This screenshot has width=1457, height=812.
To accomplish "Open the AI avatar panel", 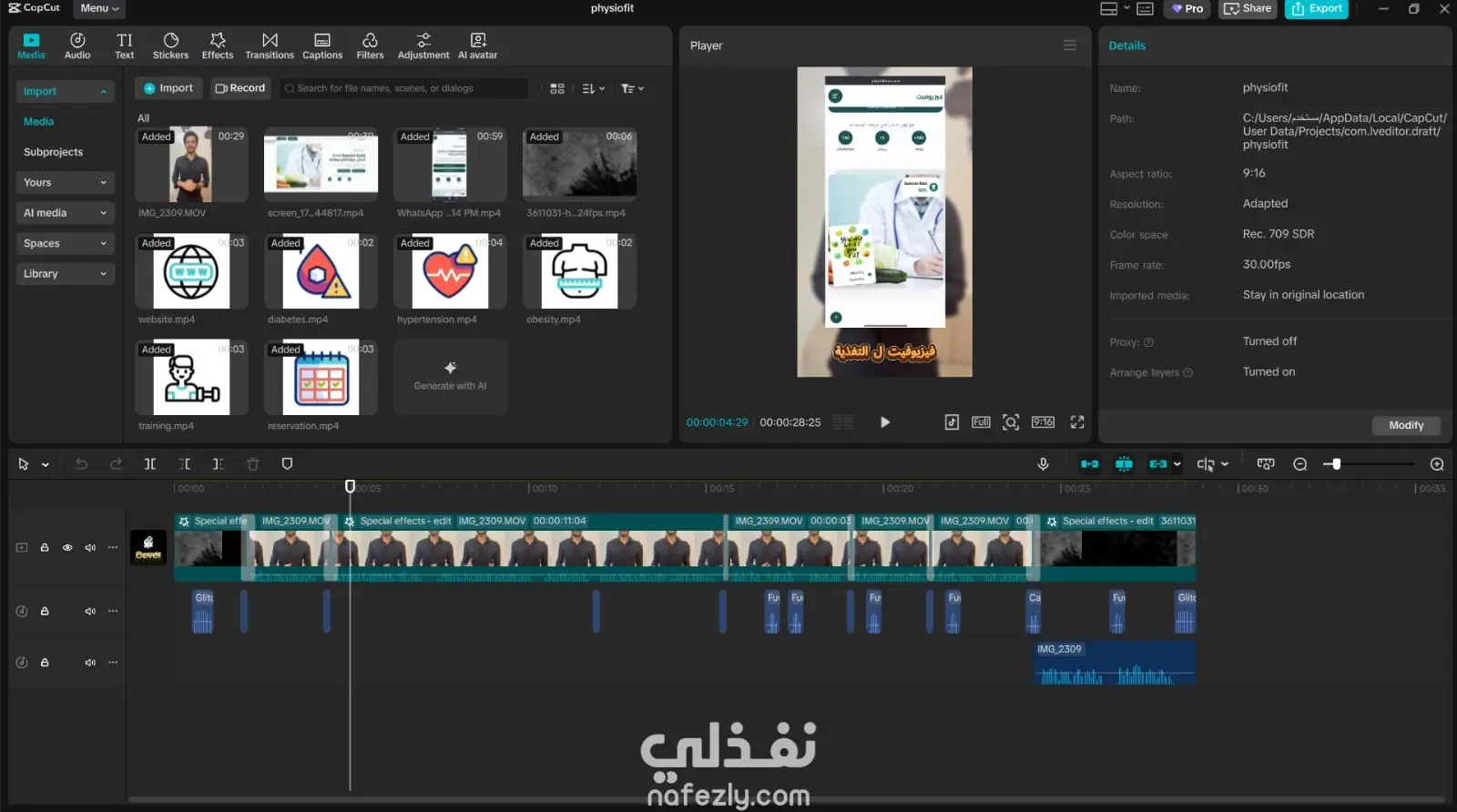I will click(478, 46).
